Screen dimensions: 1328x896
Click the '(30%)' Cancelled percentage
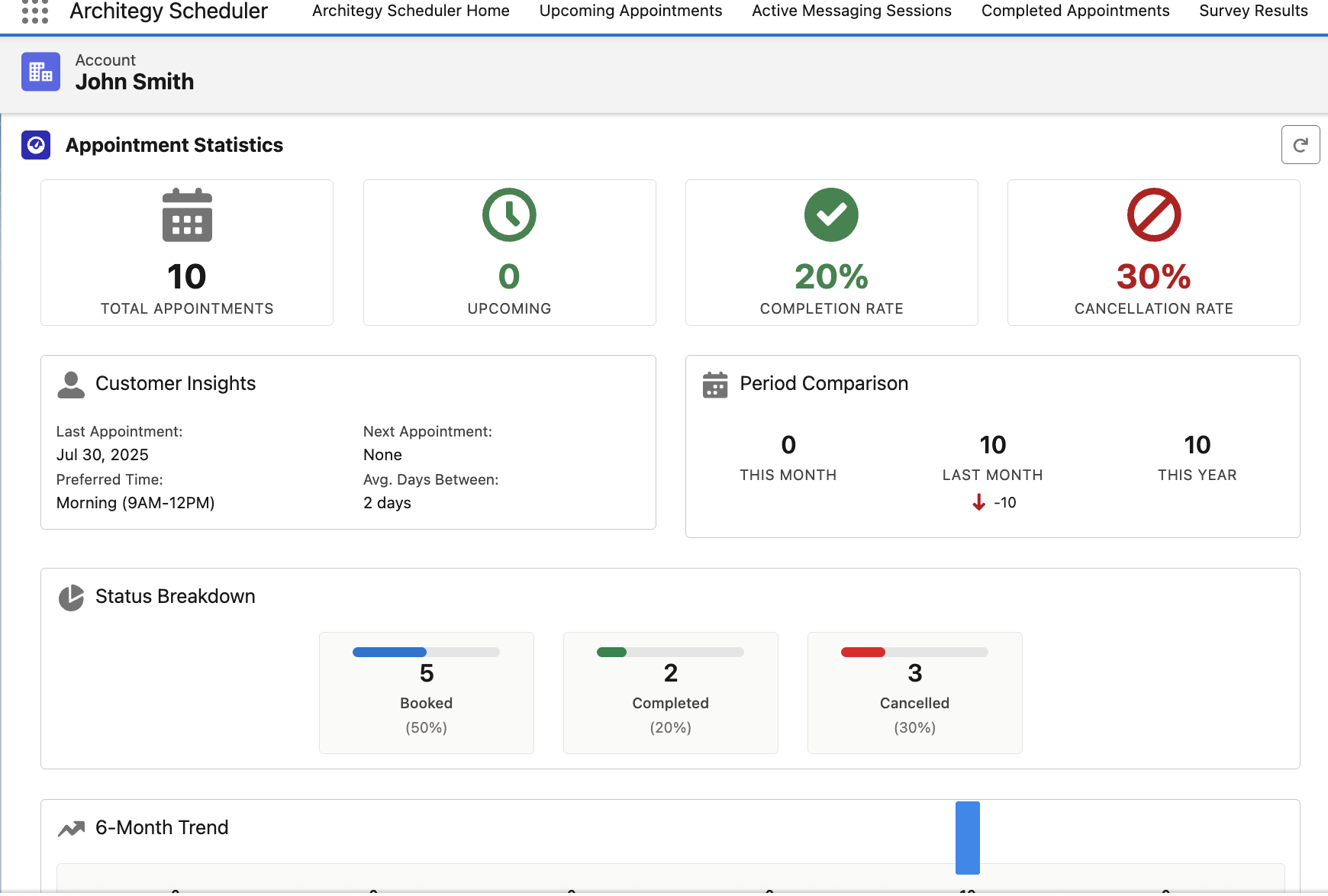pyautogui.click(x=914, y=727)
